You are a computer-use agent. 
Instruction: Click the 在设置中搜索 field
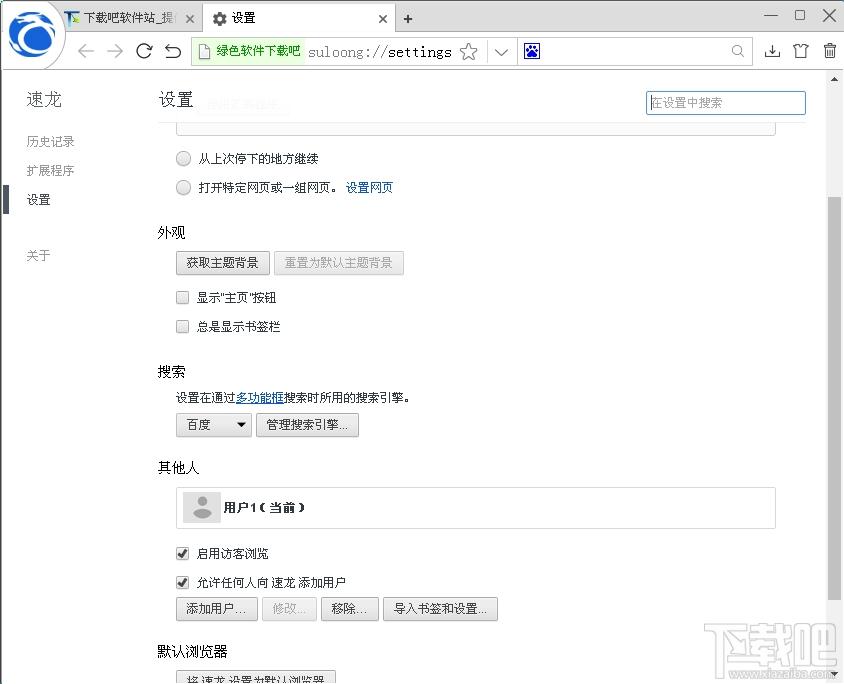point(726,103)
